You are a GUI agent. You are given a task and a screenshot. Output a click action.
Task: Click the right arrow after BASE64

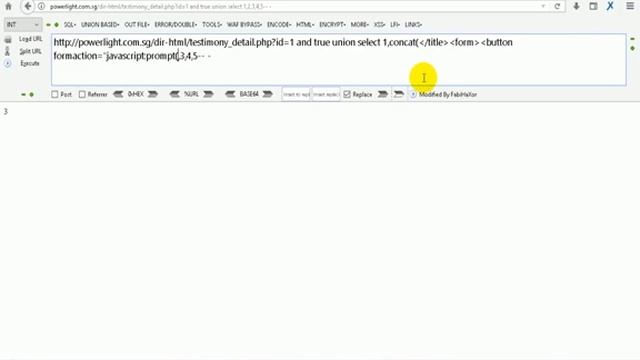point(267,94)
